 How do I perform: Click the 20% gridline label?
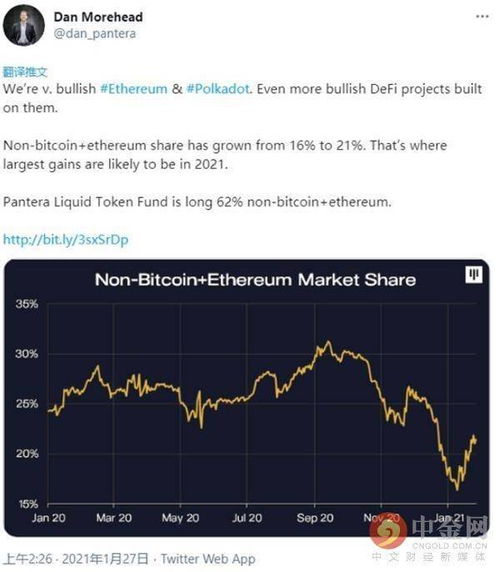coord(27,454)
